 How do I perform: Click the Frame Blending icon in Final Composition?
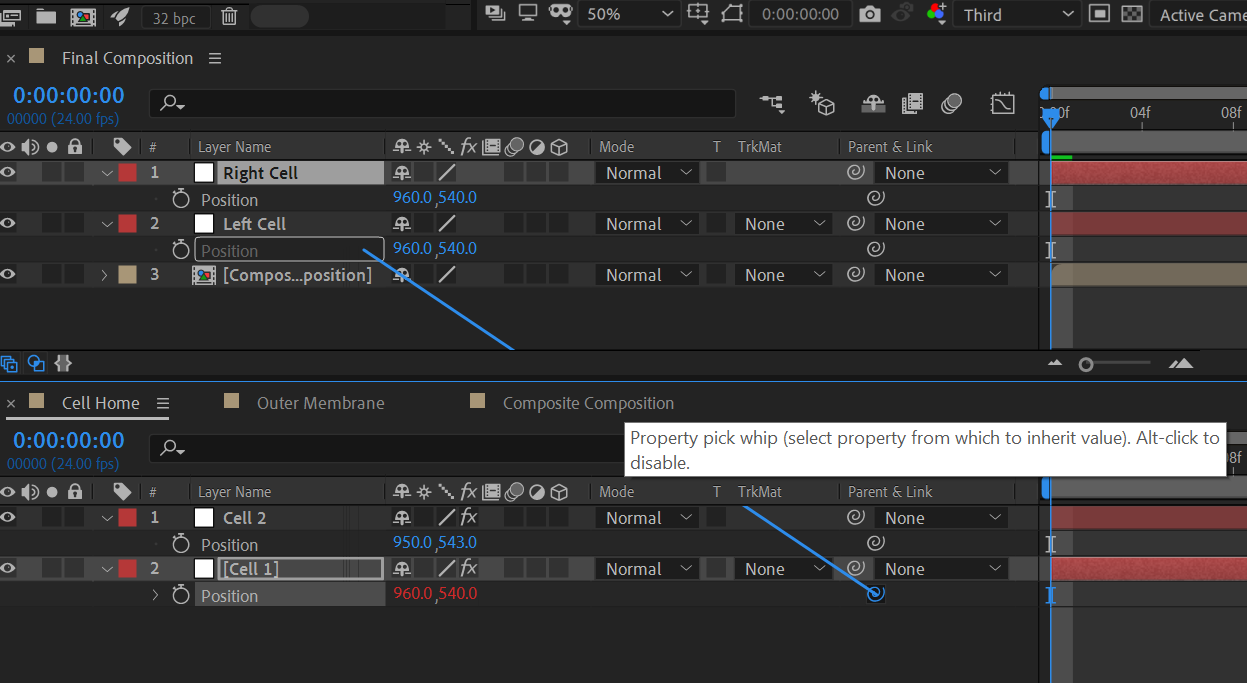click(x=912, y=103)
